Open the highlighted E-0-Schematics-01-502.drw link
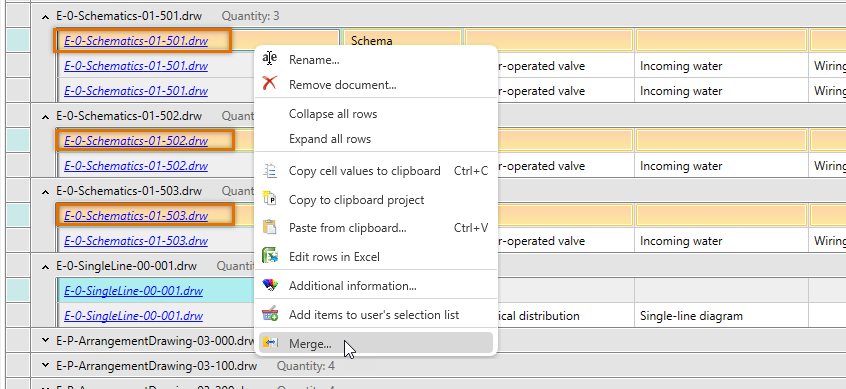The width and height of the screenshot is (846, 389). coord(136,141)
